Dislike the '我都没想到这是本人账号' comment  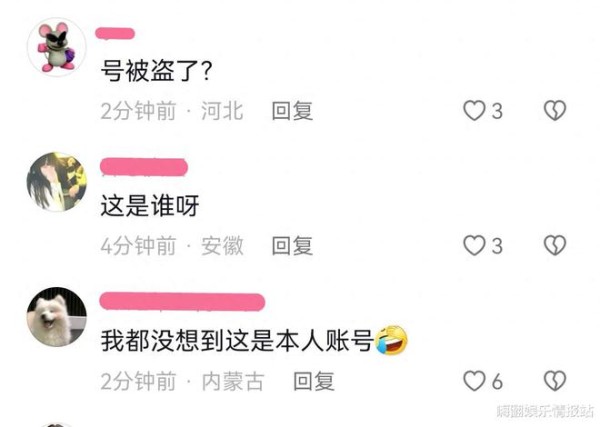[x=555, y=381]
